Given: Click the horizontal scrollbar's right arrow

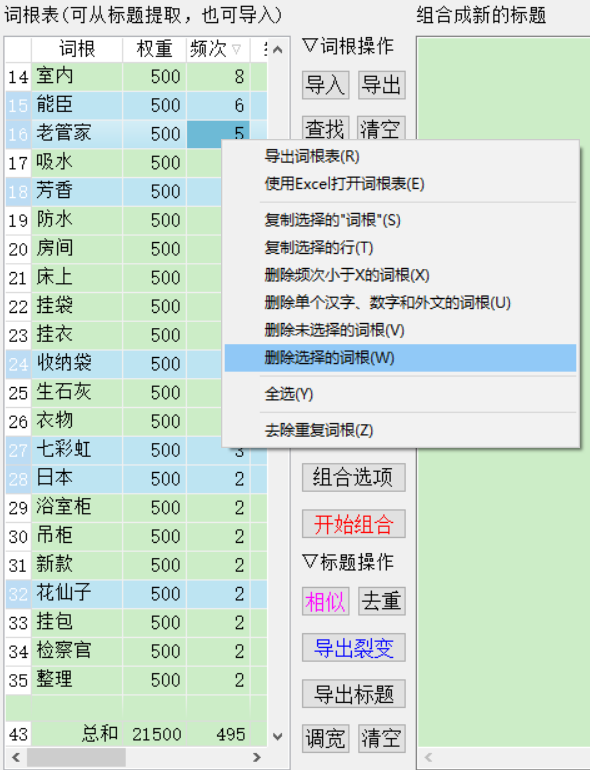Looking at the screenshot, I should coord(256,757).
